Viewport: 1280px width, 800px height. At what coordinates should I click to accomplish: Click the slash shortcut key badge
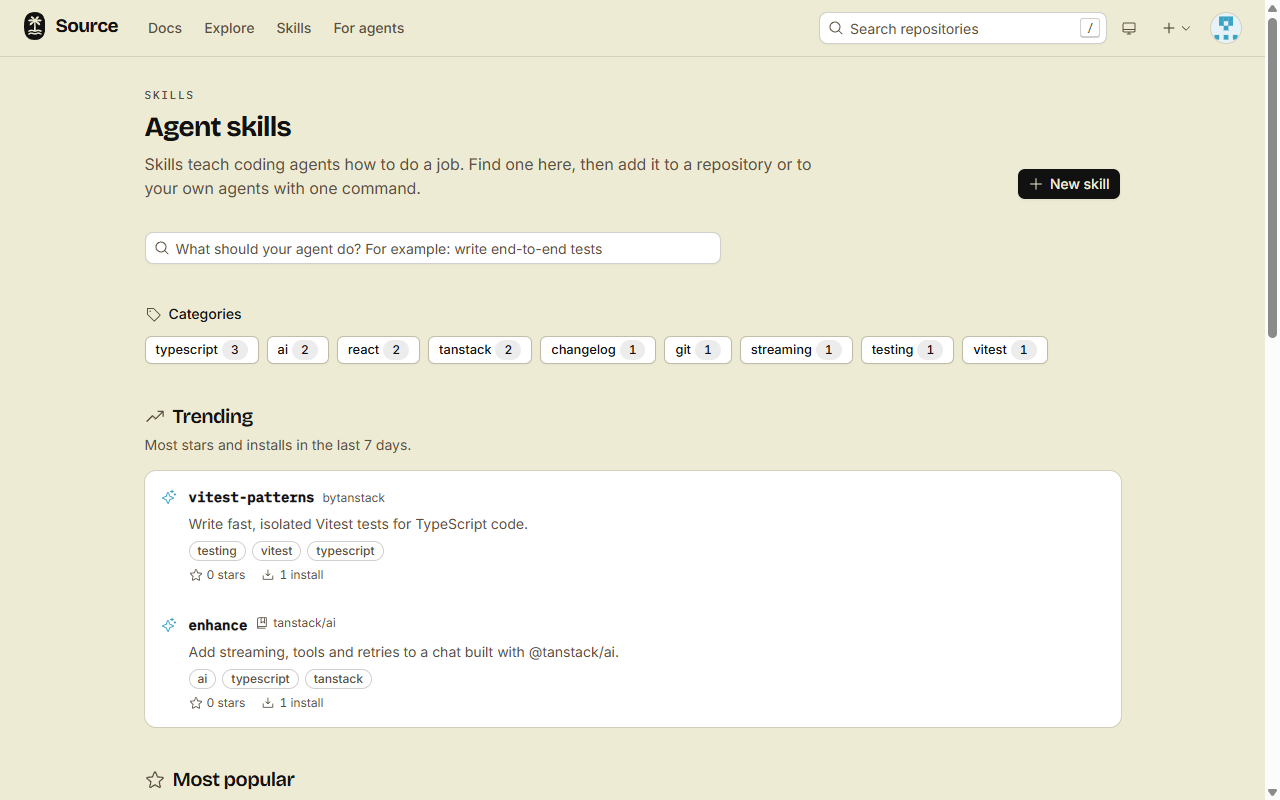pos(1090,28)
